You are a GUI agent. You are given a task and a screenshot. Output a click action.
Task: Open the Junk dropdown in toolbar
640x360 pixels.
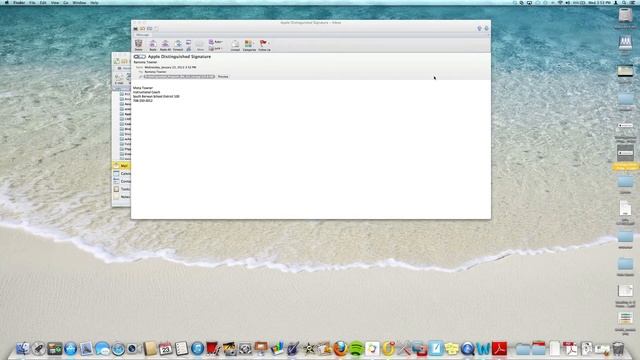(x=216, y=49)
